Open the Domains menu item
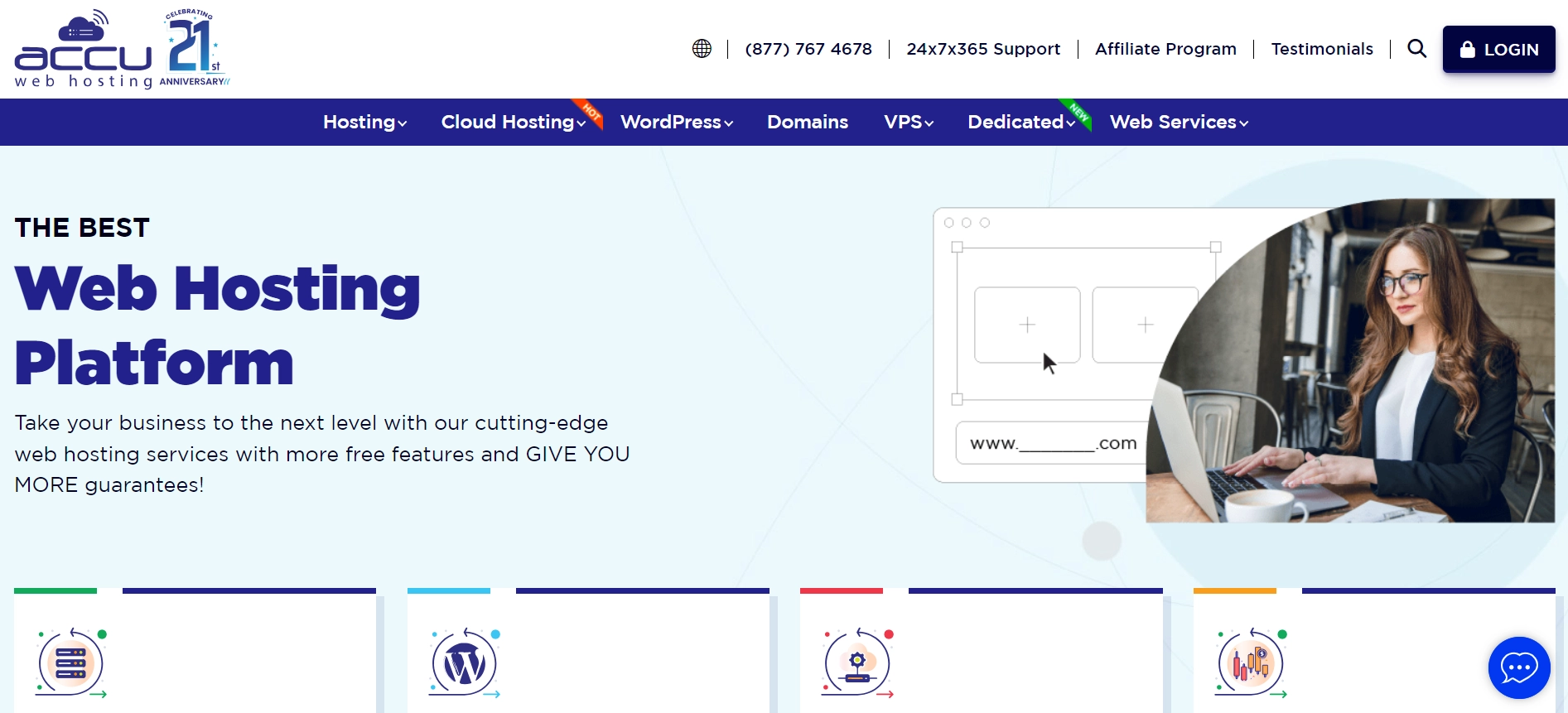1568x713 pixels. pyautogui.click(x=808, y=122)
